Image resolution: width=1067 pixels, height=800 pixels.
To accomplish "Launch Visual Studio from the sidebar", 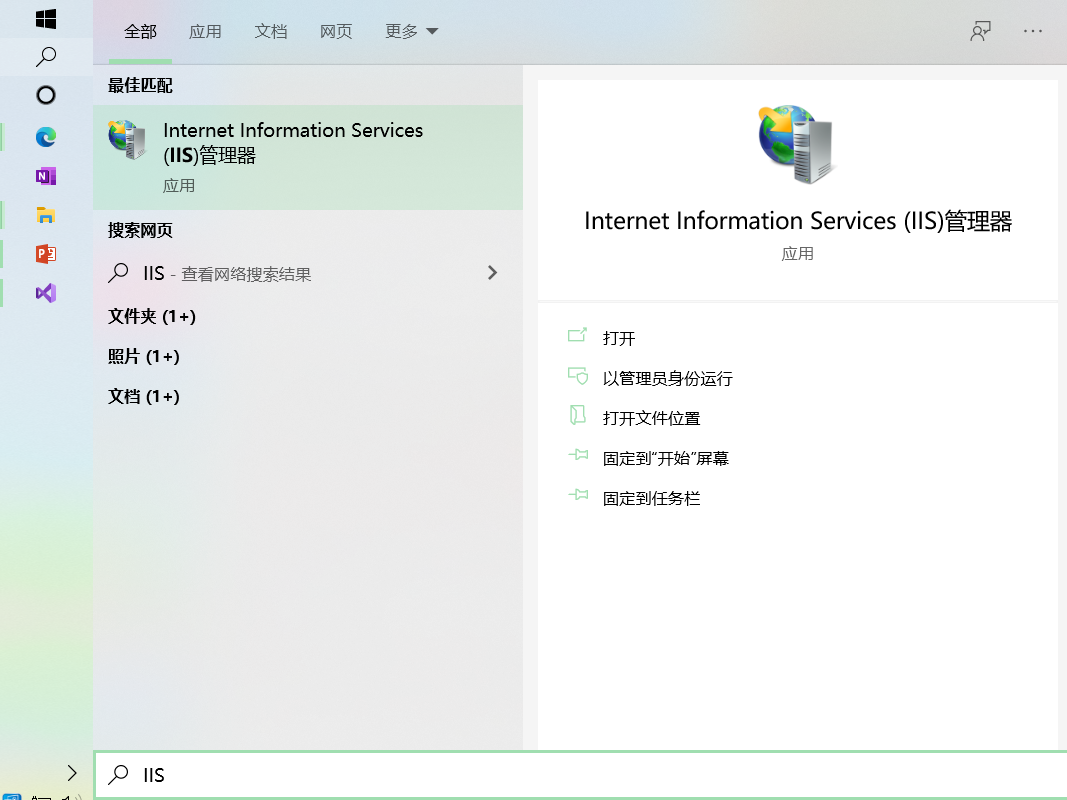I will tap(45, 293).
